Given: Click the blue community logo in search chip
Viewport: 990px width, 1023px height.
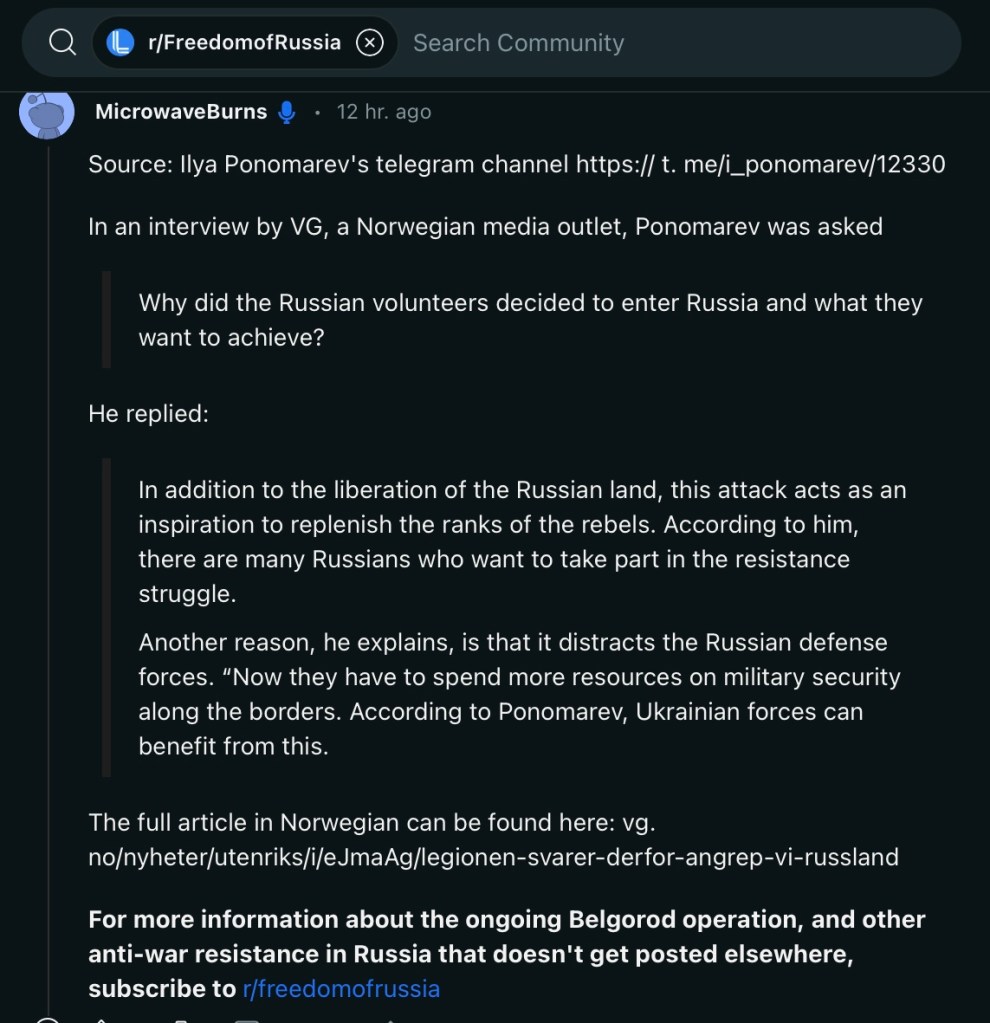Looking at the screenshot, I should click(x=120, y=43).
